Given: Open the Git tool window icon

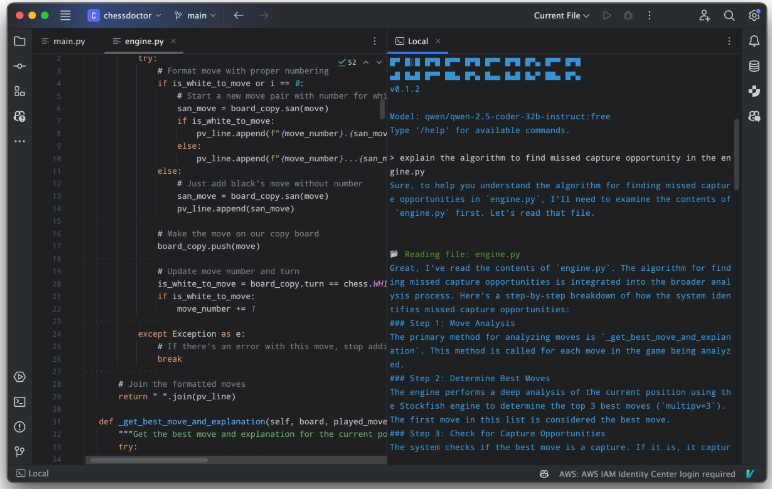Looking at the screenshot, I should (x=20, y=452).
